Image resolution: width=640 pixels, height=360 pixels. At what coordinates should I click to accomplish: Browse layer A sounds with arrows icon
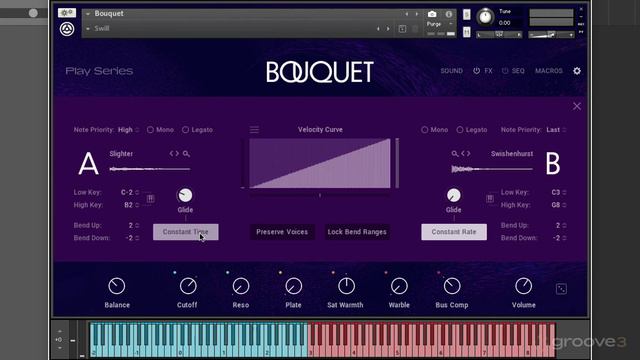coord(174,154)
